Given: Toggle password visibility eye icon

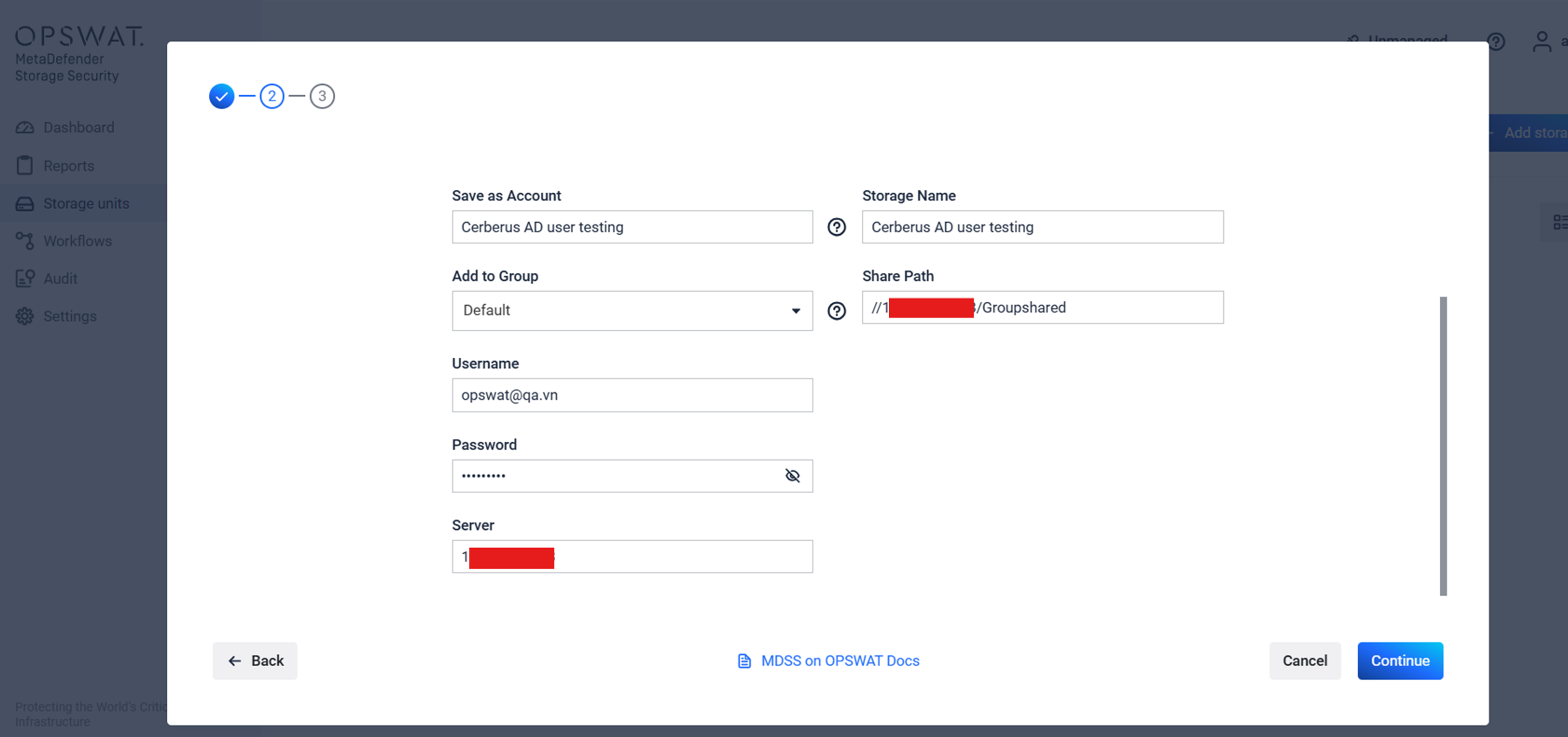Looking at the screenshot, I should [x=793, y=476].
